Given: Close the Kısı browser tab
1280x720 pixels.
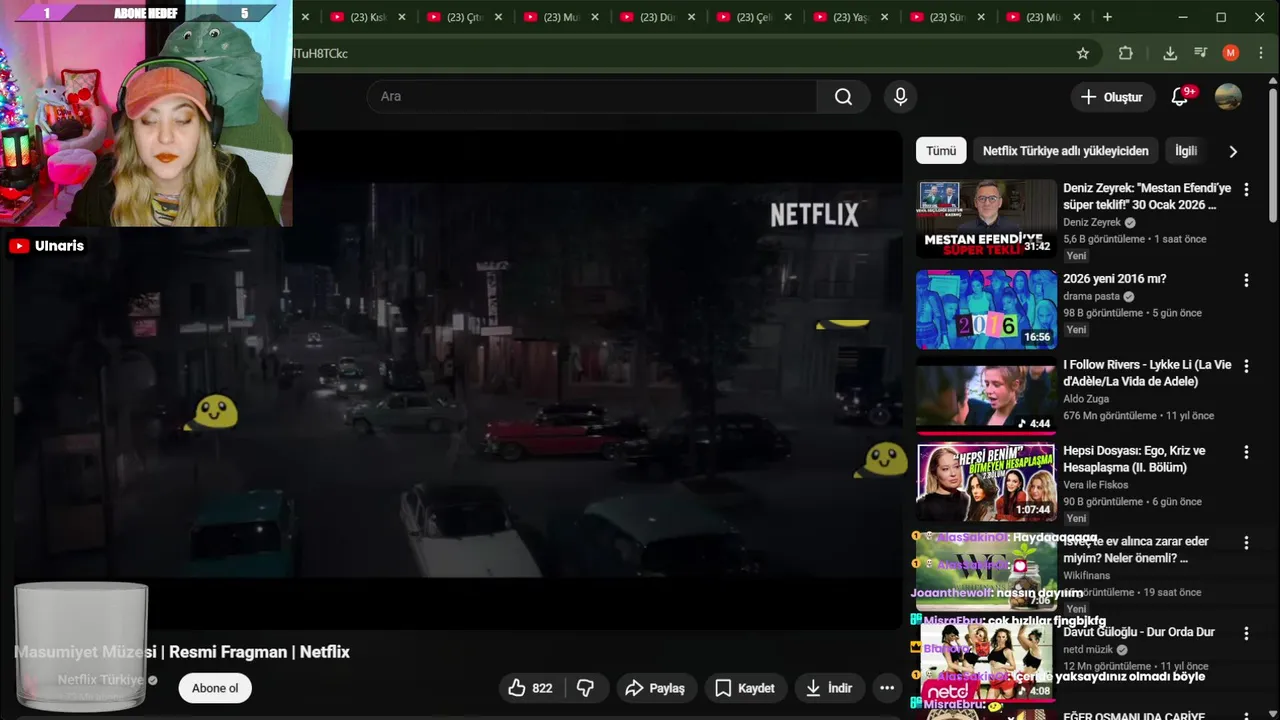Looking at the screenshot, I should [x=402, y=17].
